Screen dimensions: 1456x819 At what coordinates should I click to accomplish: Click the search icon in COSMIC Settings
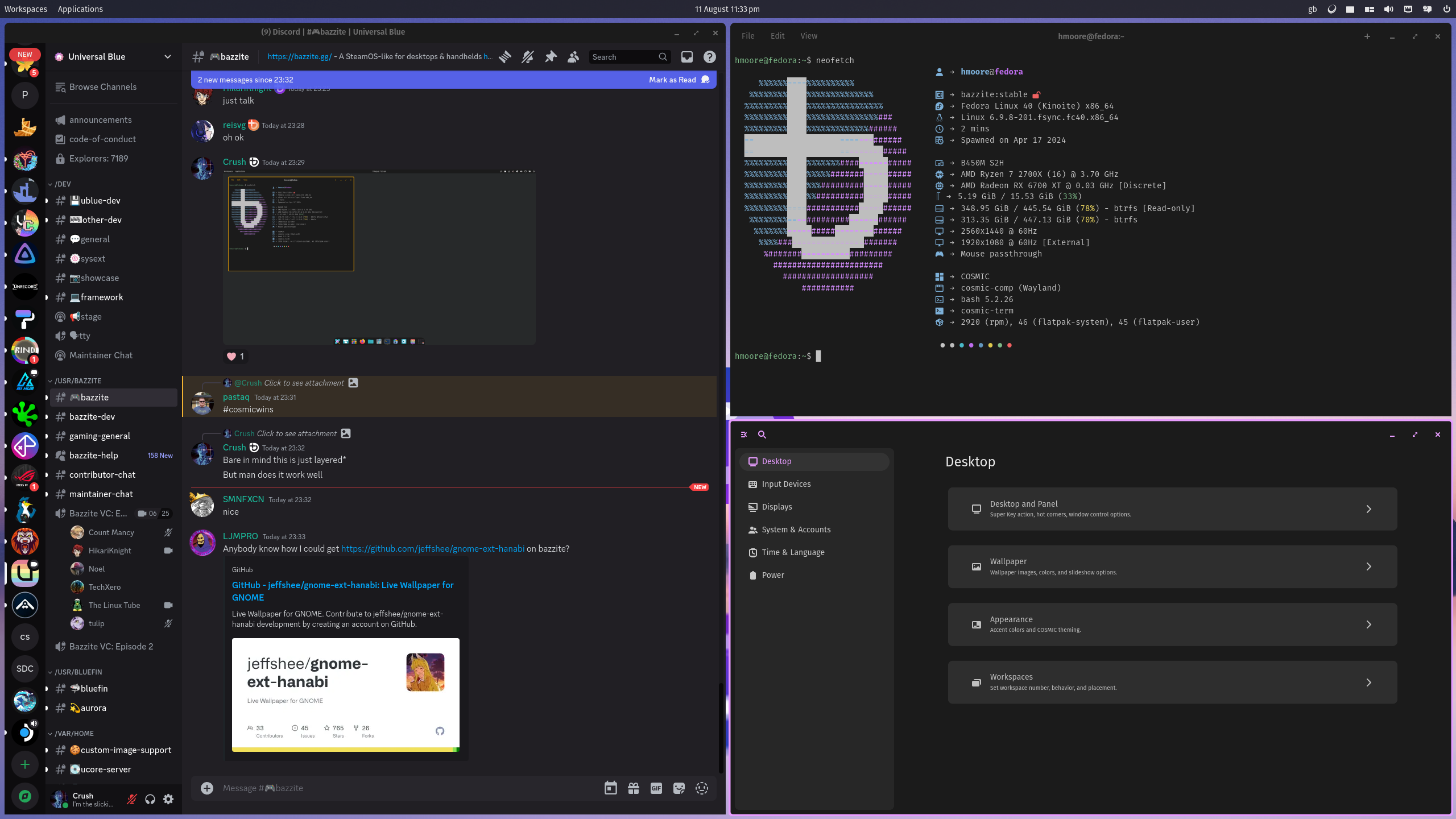(762, 435)
